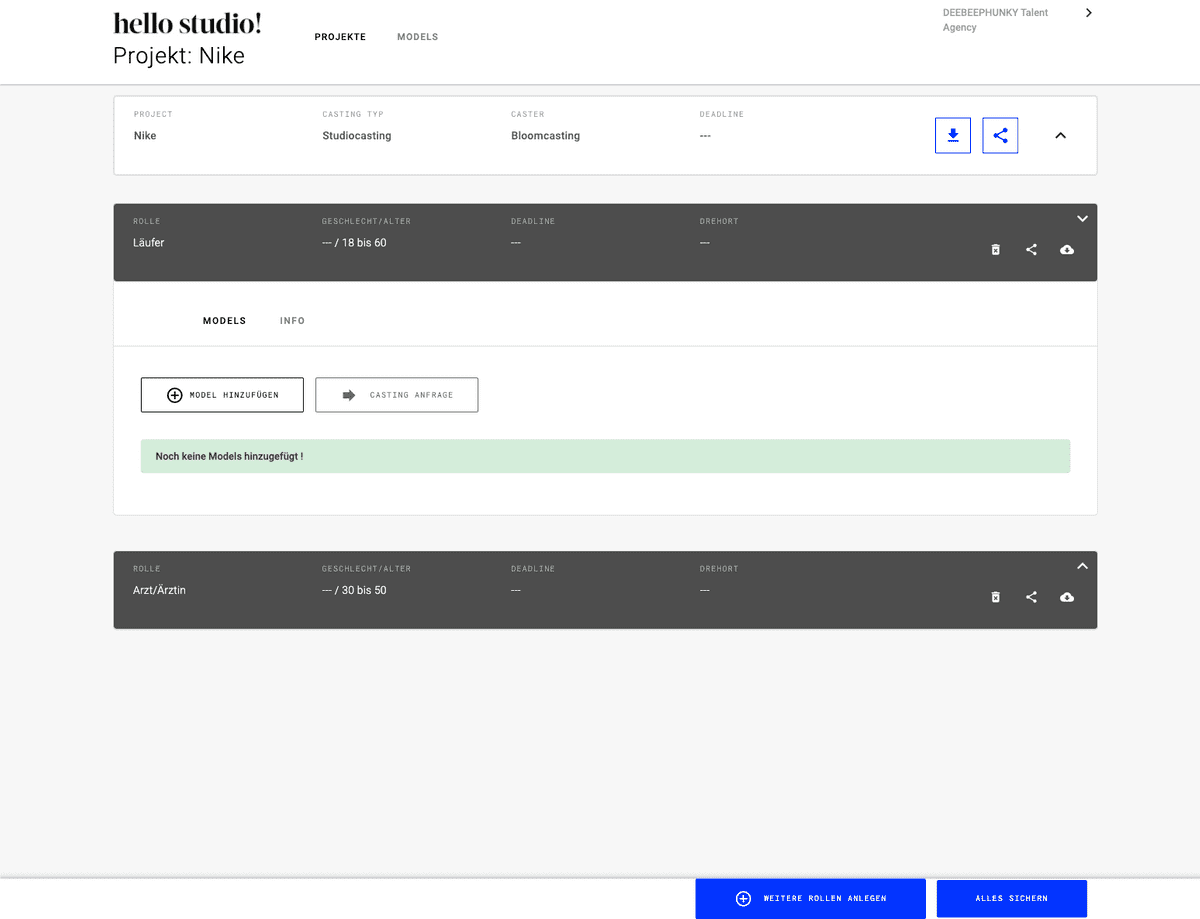Collapse the Läufer role section
The height and width of the screenshot is (919, 1200).
1081,218
